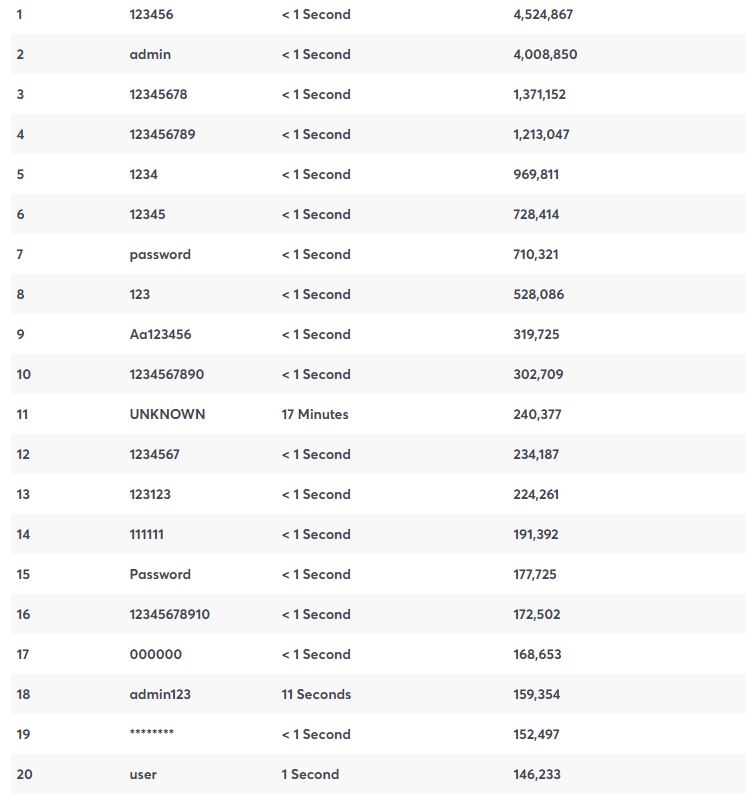This screenshot has height=798, width=746.
Task: Click the count 969,811
Action: (536, 175)
